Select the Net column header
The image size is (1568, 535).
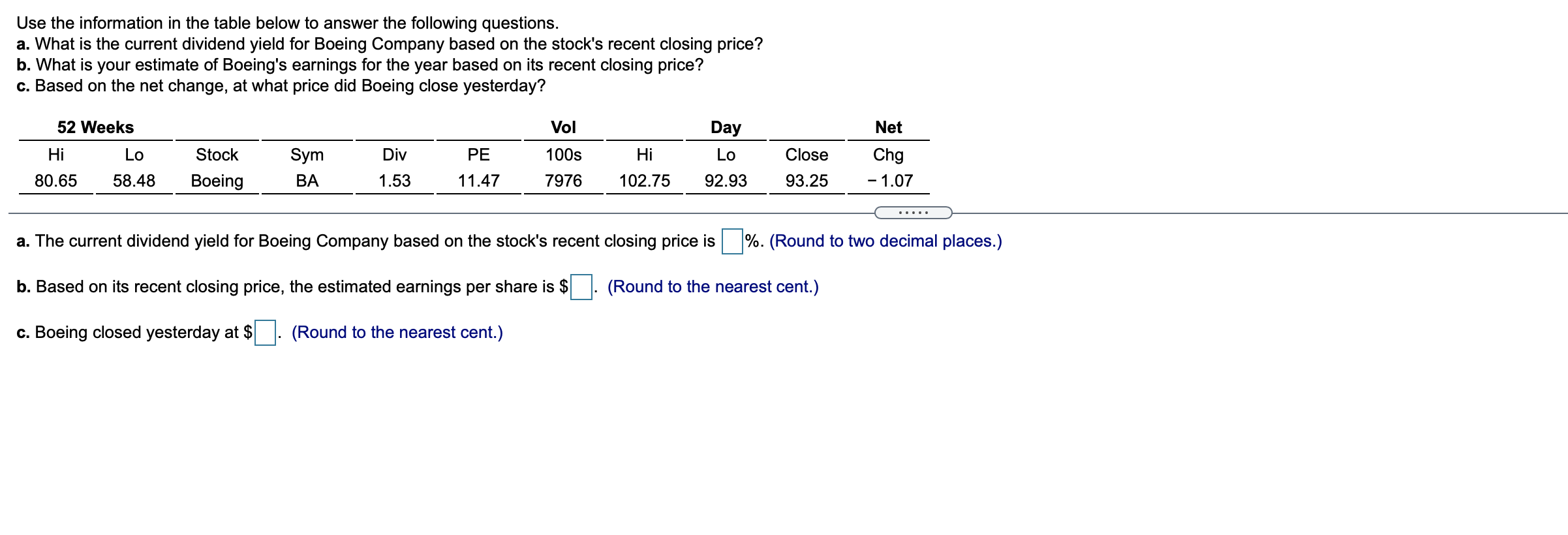tap(889, 127)
